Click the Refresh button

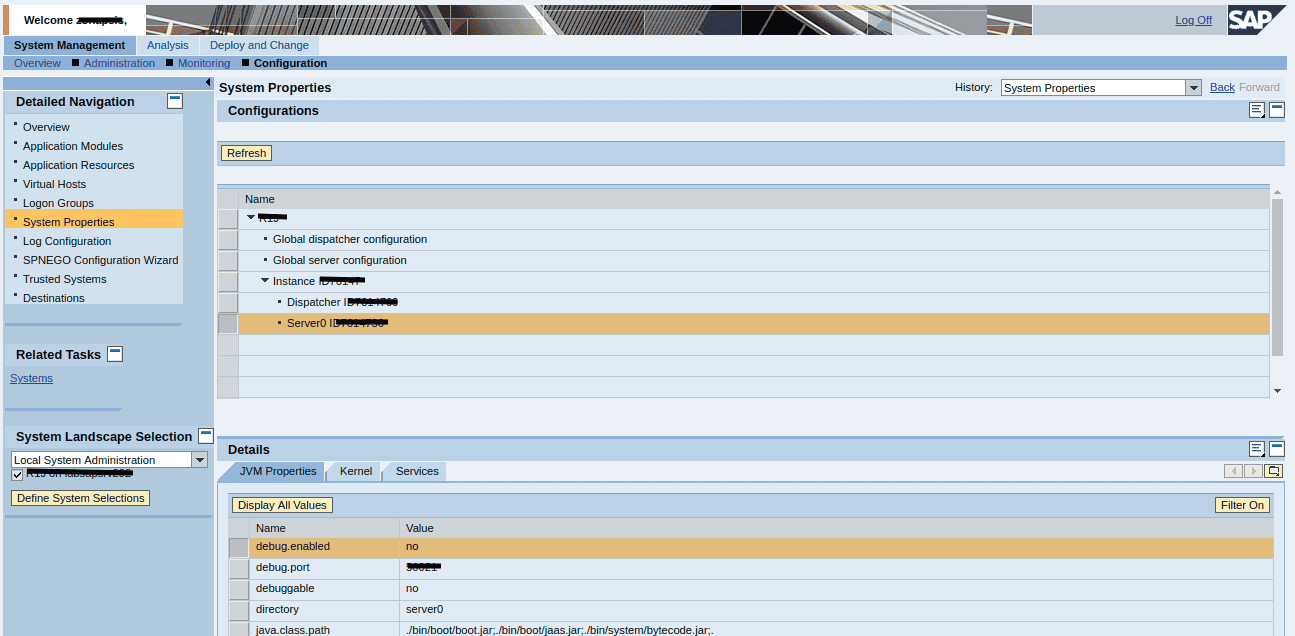(246, 152)
